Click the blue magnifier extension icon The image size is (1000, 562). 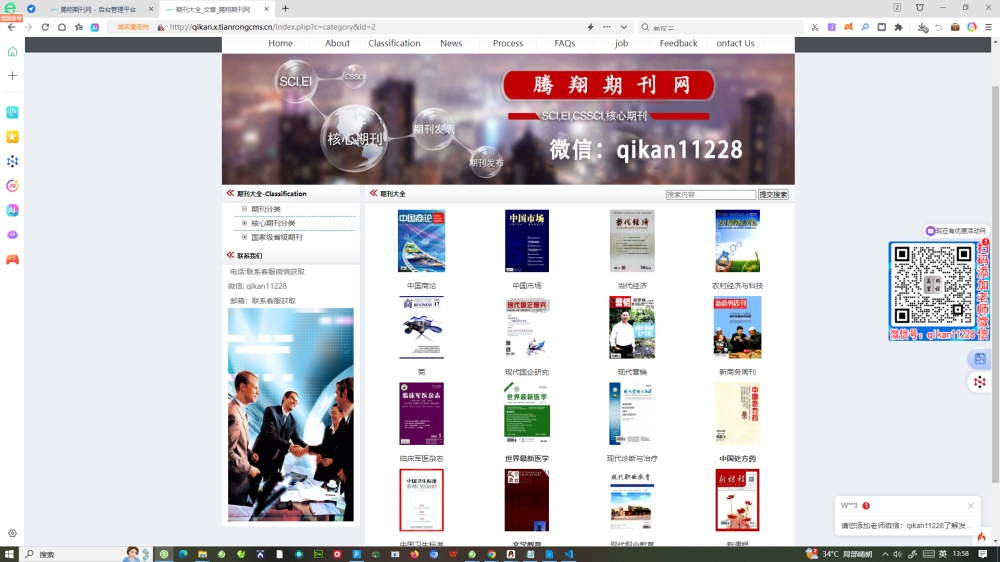[x=865, y=27]
